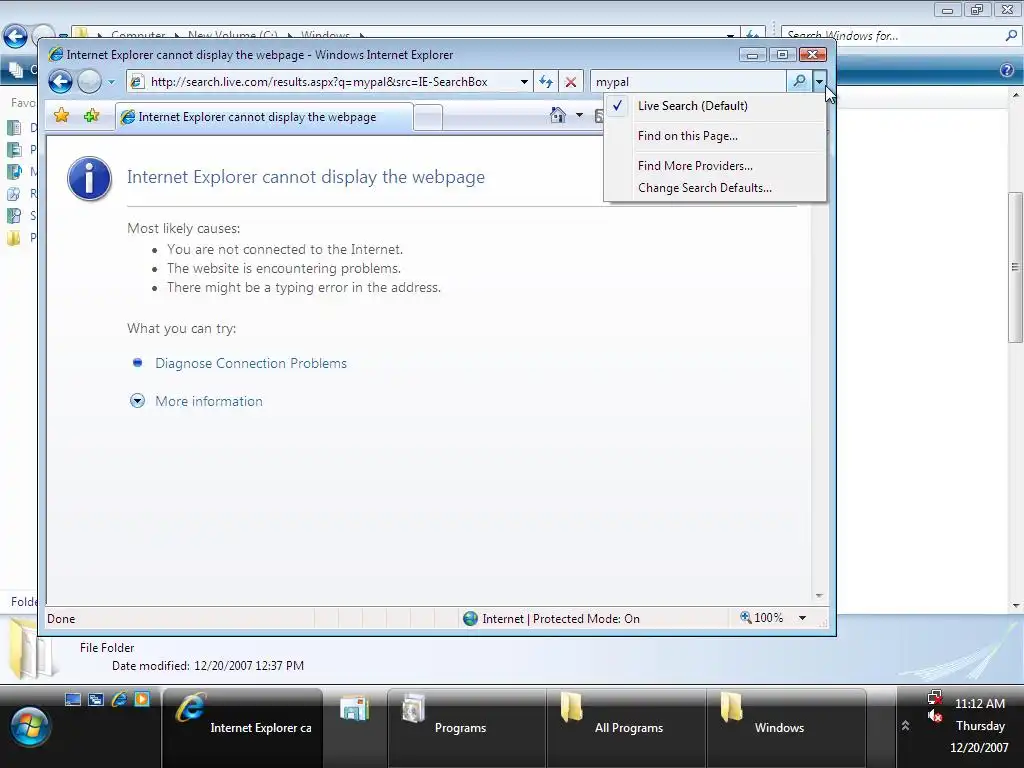Run search with magnifying glass button
The image size is (1024, 768).
799,81
